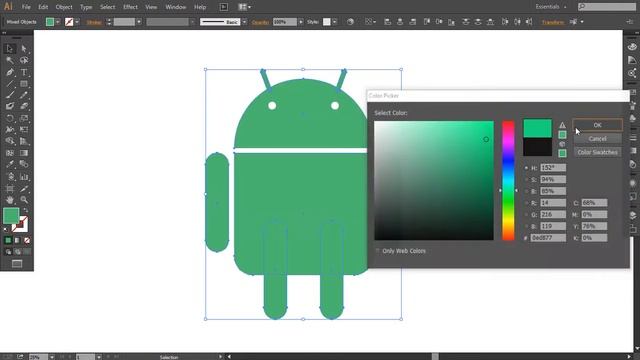The height and width of the screenshot is (360, 640).
Task: Open Color Swatches in Color Picker
Action: coord(598,152)
